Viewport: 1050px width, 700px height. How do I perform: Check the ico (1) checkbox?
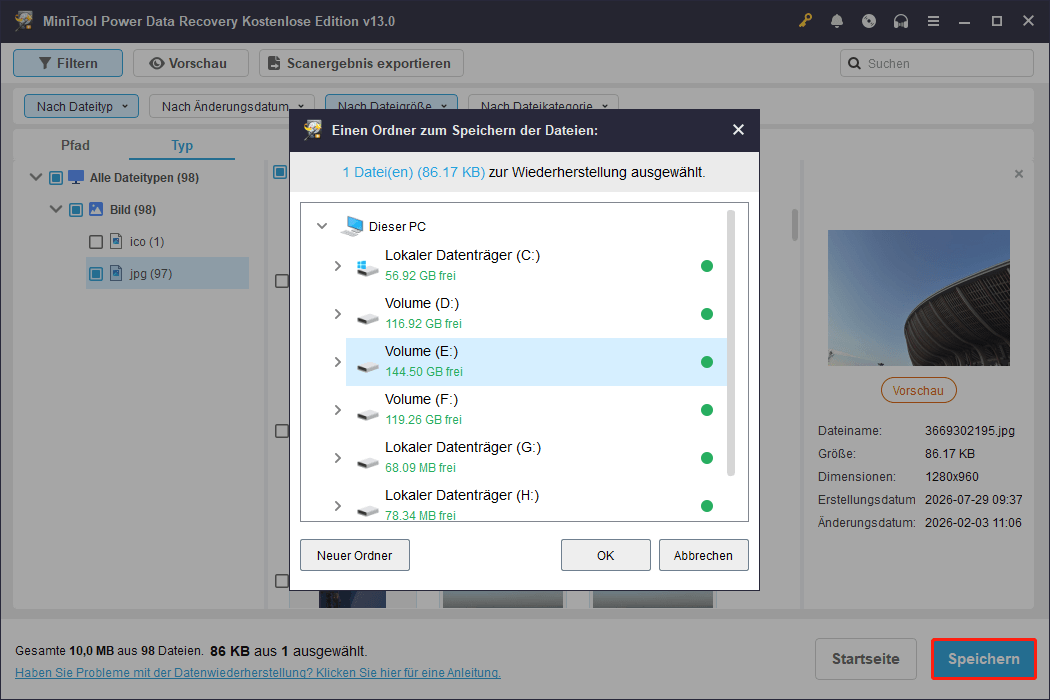(96, 242)
